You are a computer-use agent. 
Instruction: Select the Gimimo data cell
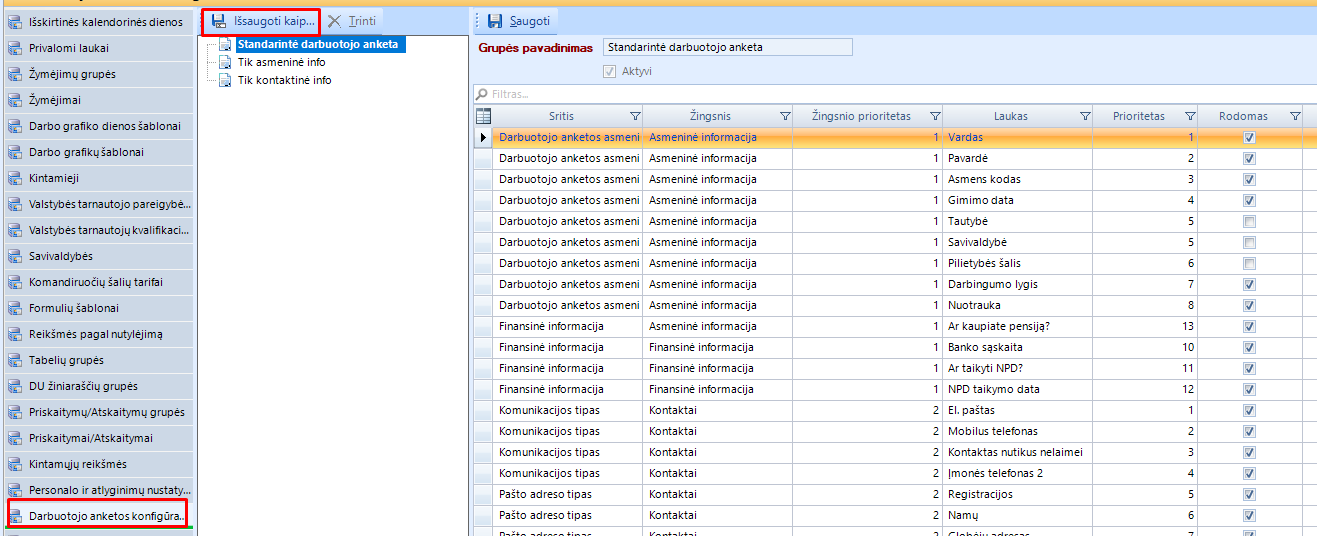coord(1018,200)
